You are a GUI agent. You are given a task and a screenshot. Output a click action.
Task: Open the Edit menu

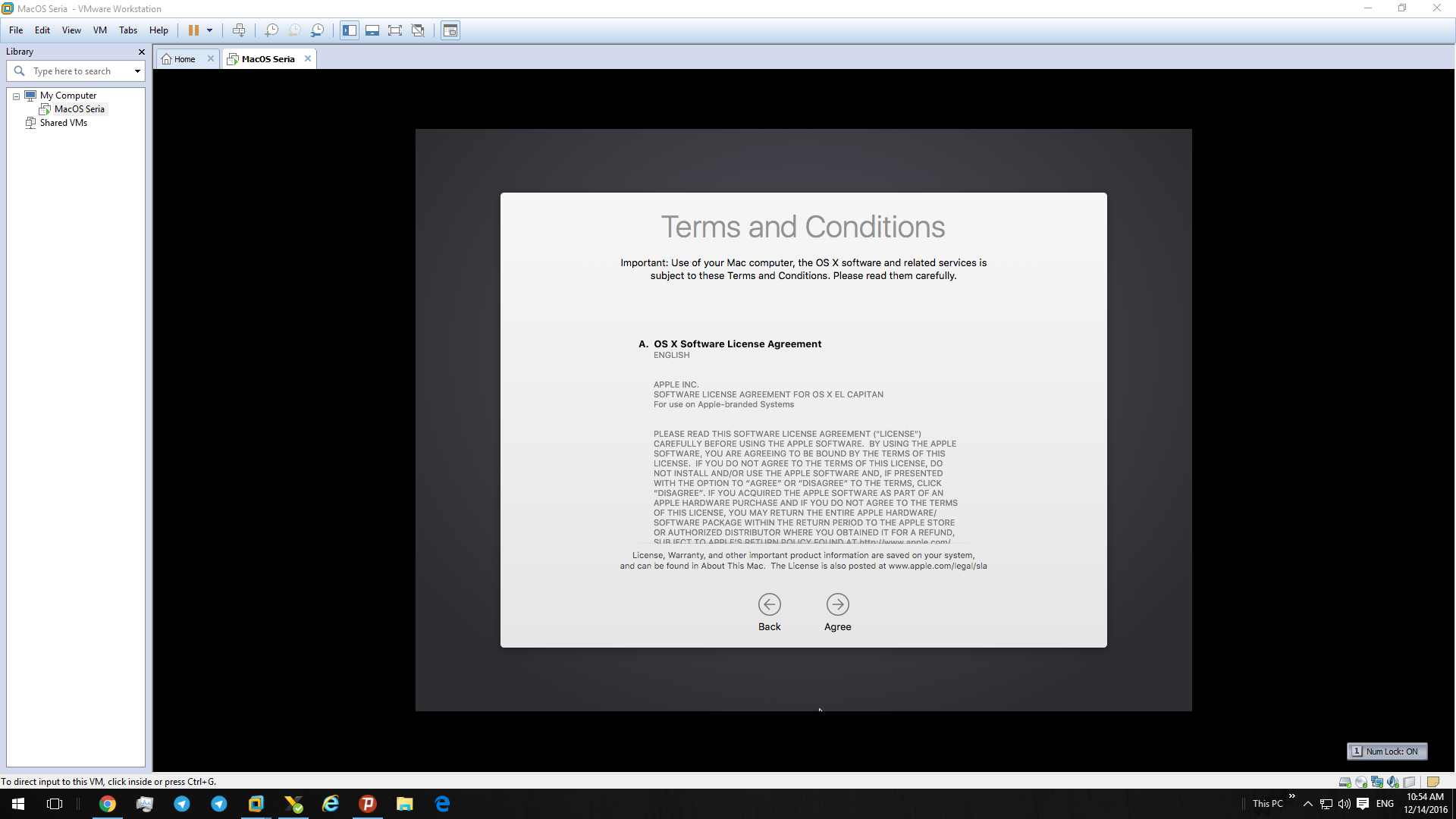coord(42,30)
